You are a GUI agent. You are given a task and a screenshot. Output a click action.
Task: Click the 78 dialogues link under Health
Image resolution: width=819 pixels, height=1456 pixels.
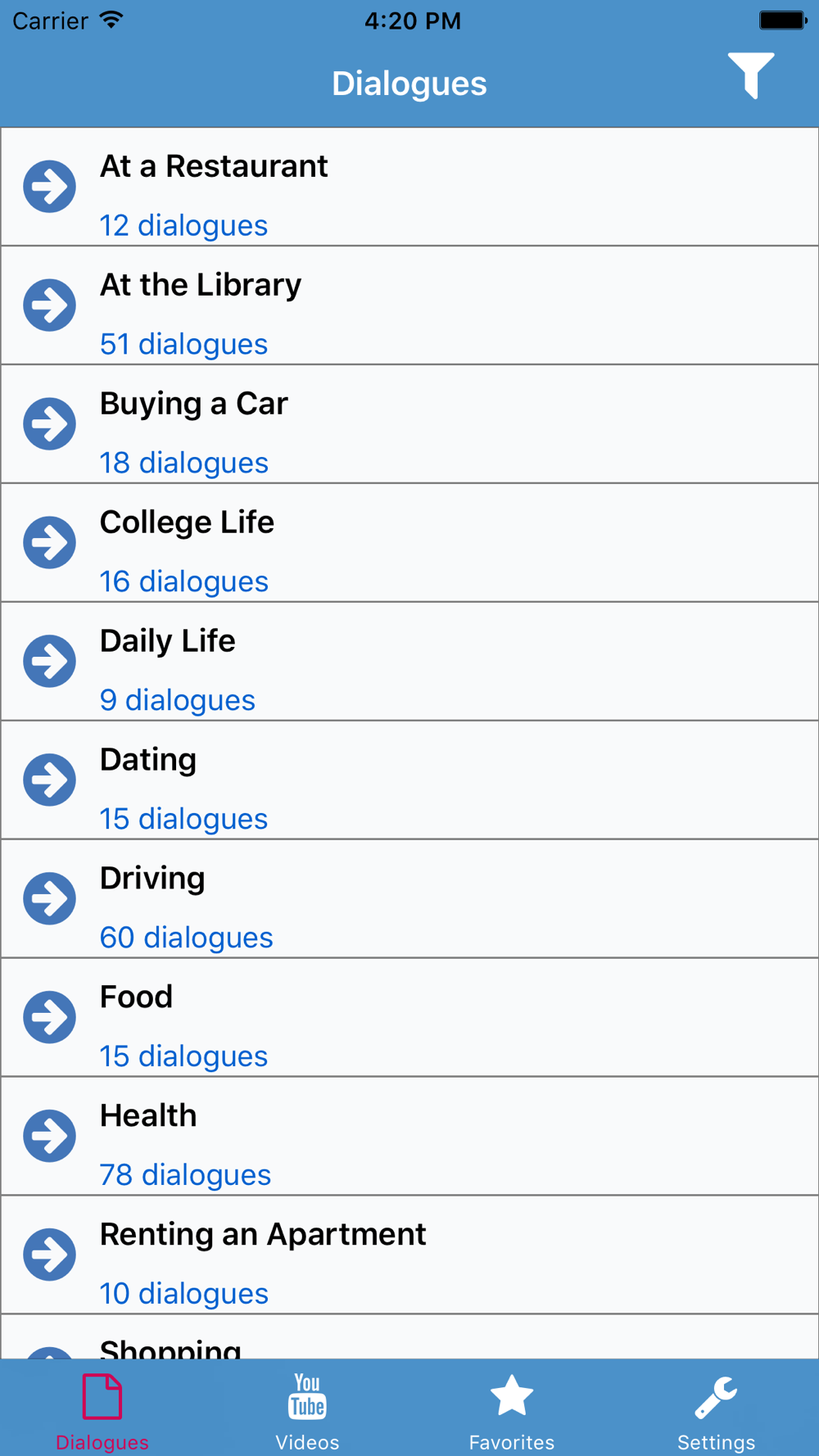coord(185,1174)
